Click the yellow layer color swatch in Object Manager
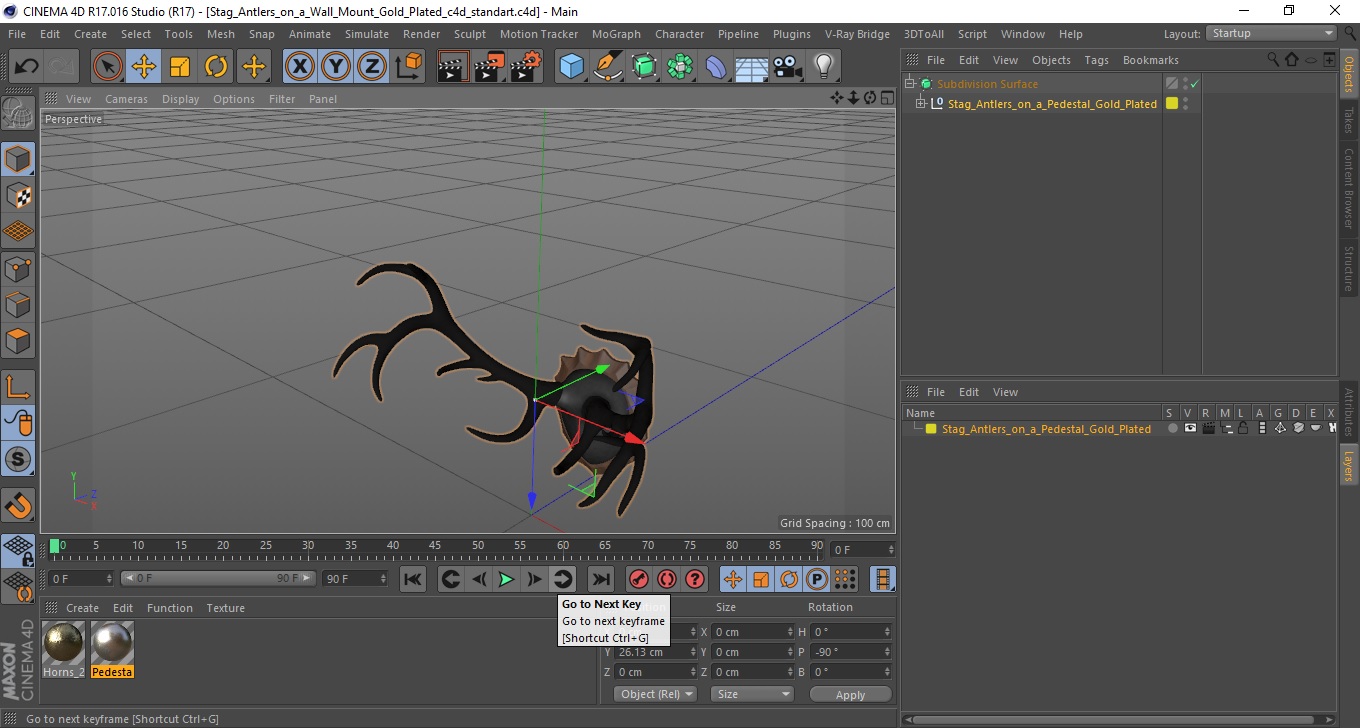The height and width of the screenshot is (728, 1360). point(1172,104)
